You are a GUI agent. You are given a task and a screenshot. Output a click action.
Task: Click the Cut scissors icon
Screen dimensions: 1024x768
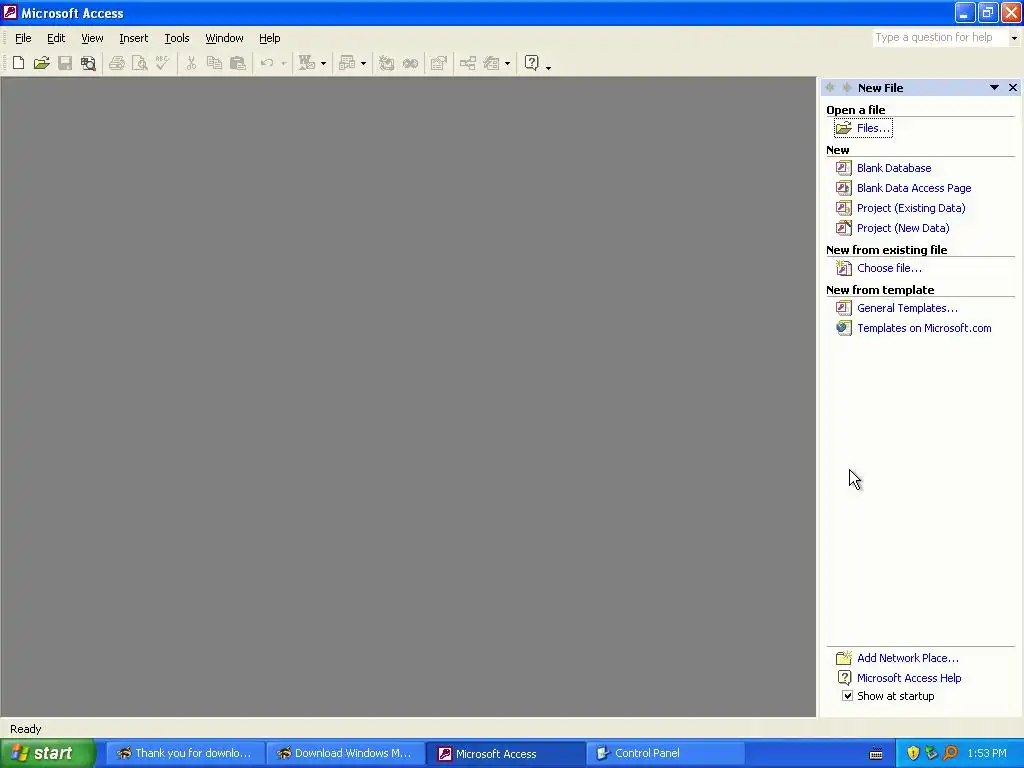191,63
